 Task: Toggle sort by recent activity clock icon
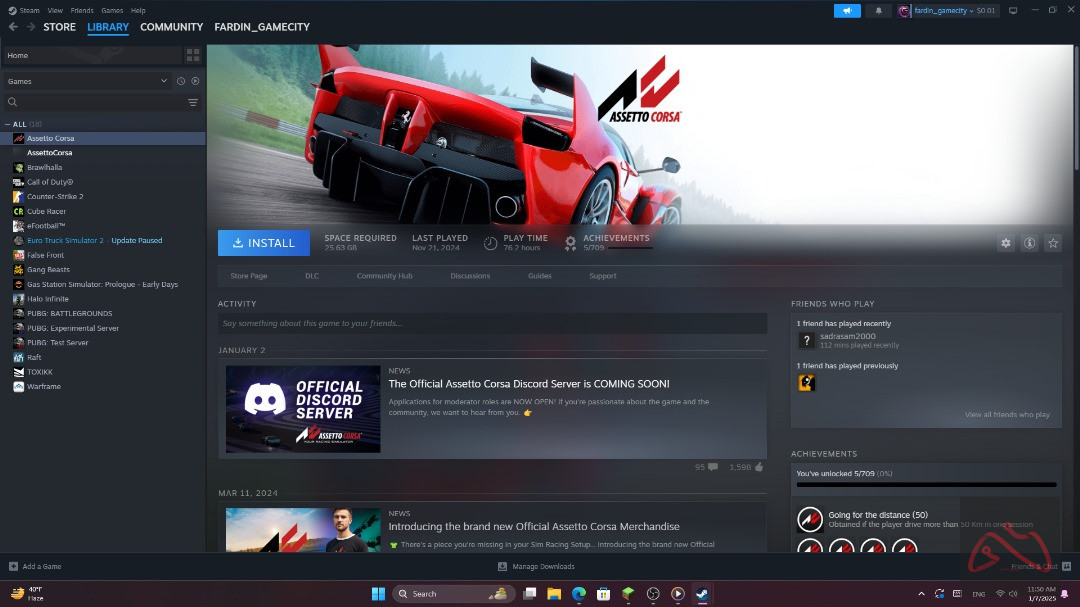pos(181,81)
